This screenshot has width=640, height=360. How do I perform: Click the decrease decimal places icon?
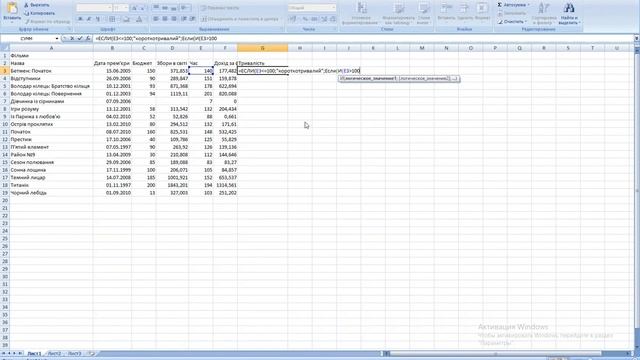point(333,19)
